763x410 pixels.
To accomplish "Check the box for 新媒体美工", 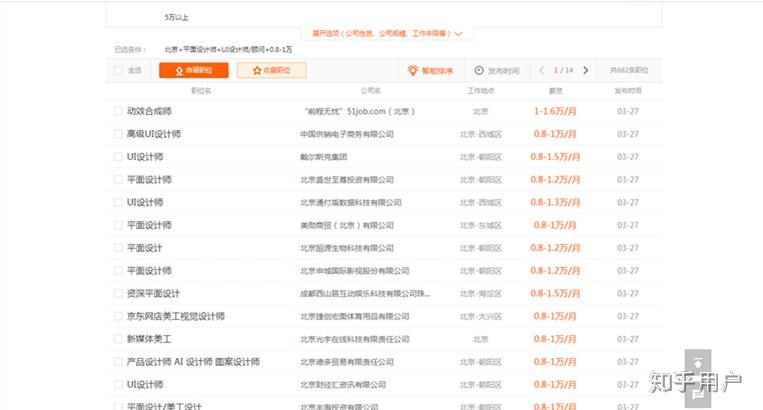I will tap(118, 339).
